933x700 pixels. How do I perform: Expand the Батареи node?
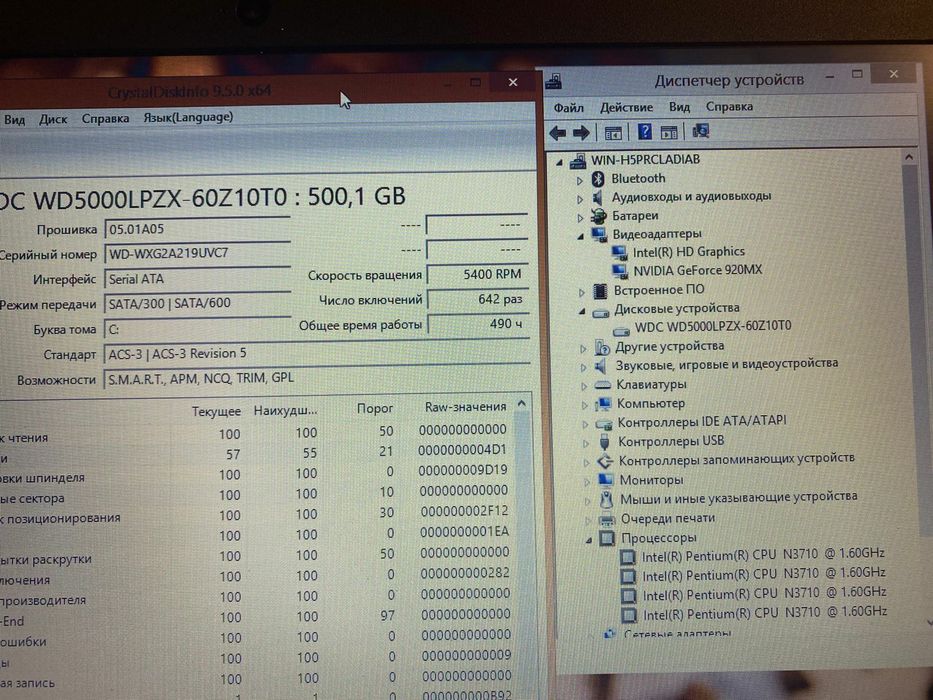[581, 217]
